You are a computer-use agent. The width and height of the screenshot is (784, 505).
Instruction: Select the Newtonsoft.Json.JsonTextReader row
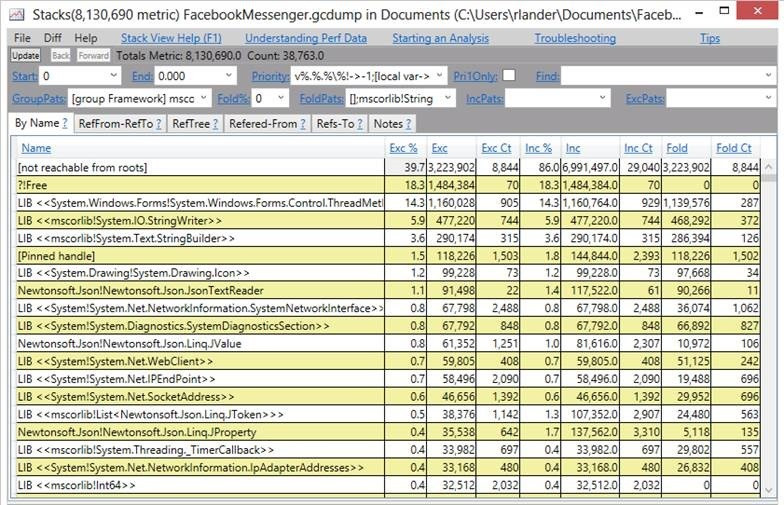click(388, 290)
